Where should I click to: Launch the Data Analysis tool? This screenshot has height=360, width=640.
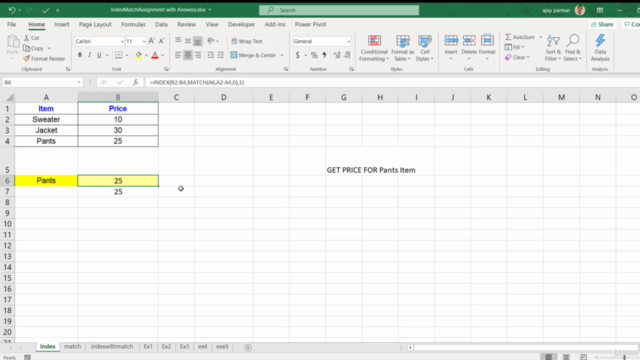[600, 48]
